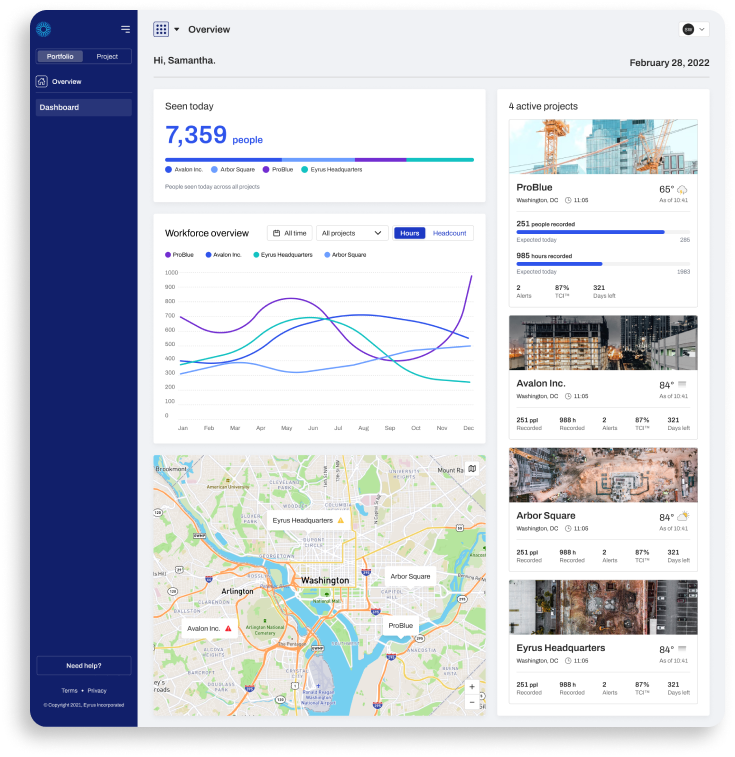Click the map layers icon on map
Image resolution: width=735 pixels, height=757 pixels.
(472, 468)
